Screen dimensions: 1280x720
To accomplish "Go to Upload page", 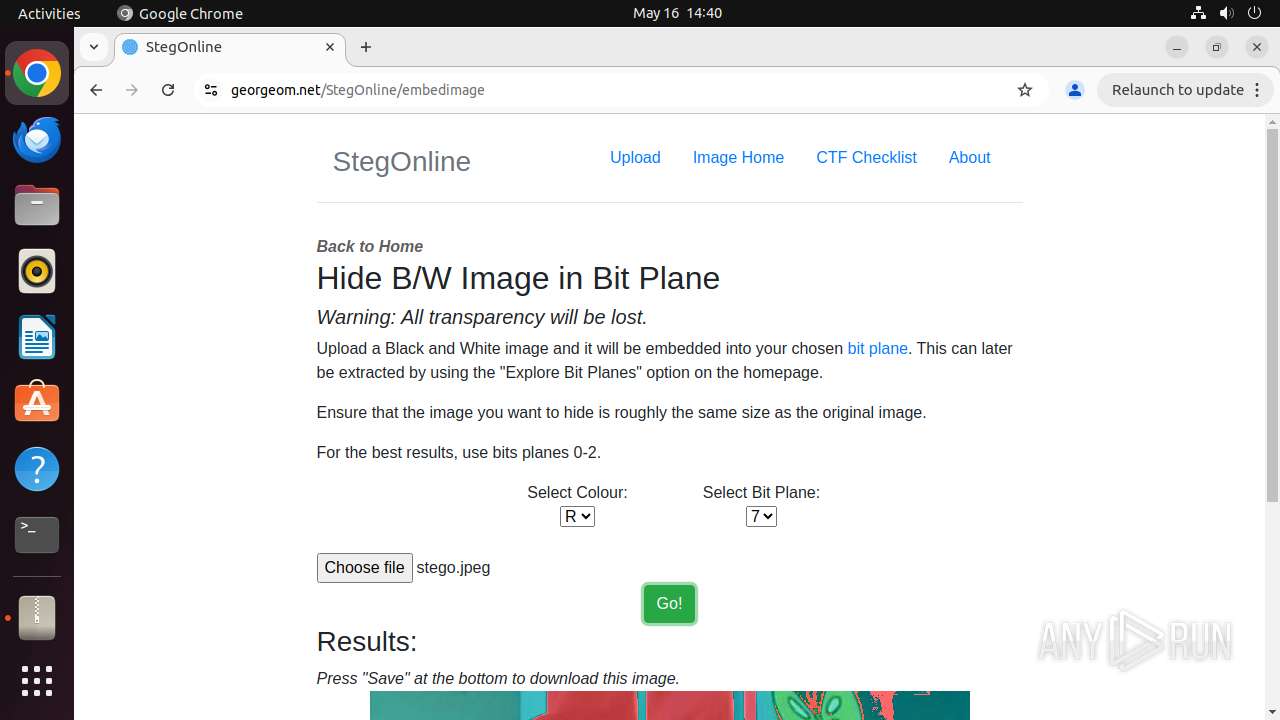I will click(635, 157).
